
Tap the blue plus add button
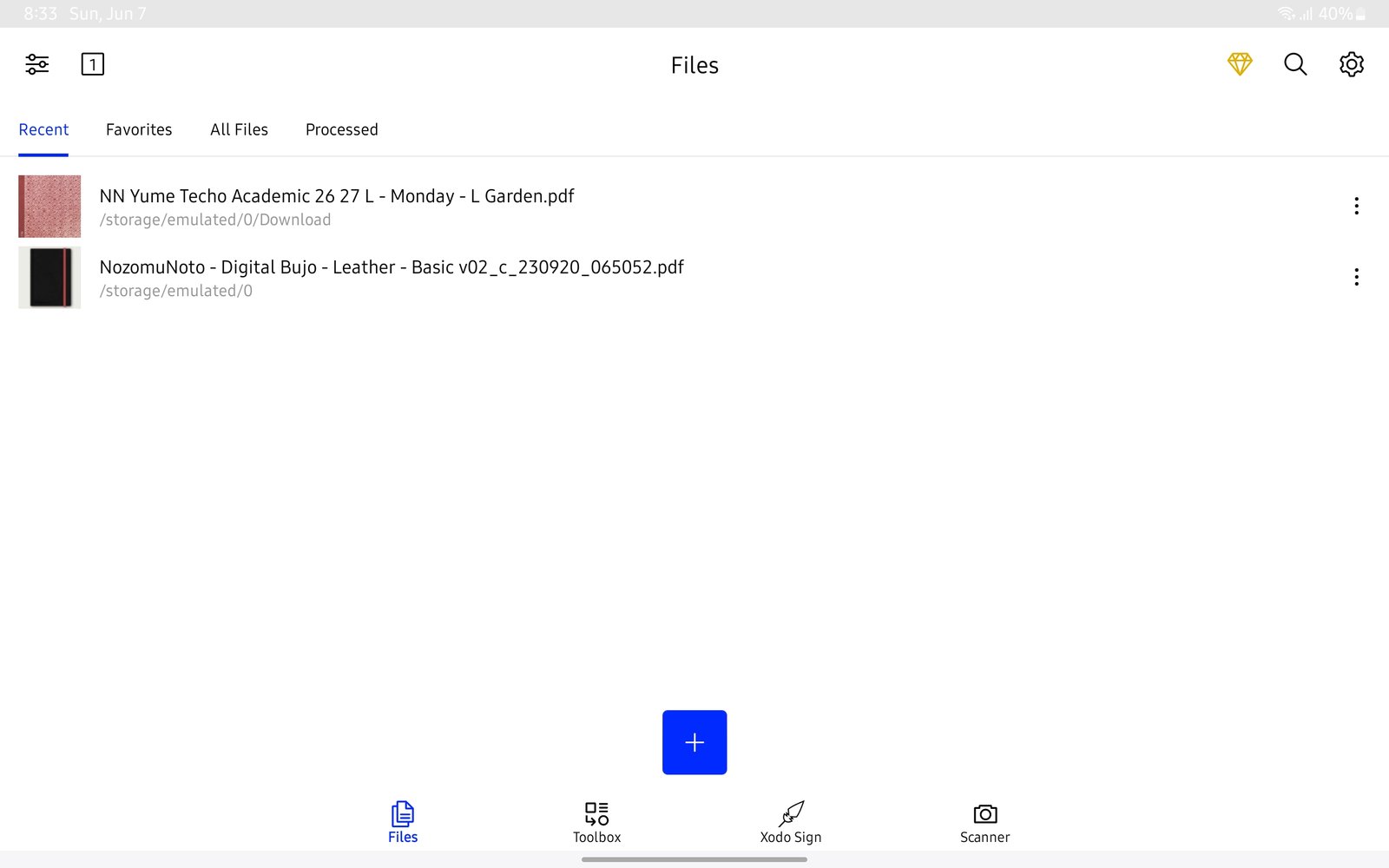(694, 742)
